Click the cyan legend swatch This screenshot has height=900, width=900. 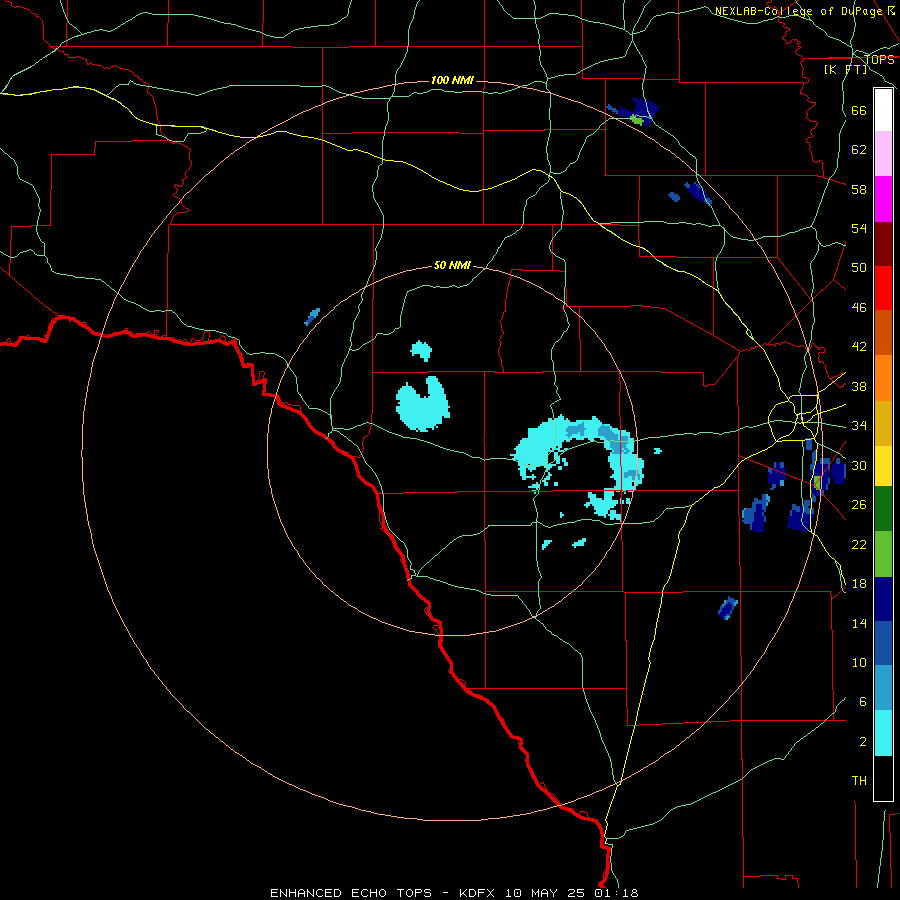click(x=883, y=733)
